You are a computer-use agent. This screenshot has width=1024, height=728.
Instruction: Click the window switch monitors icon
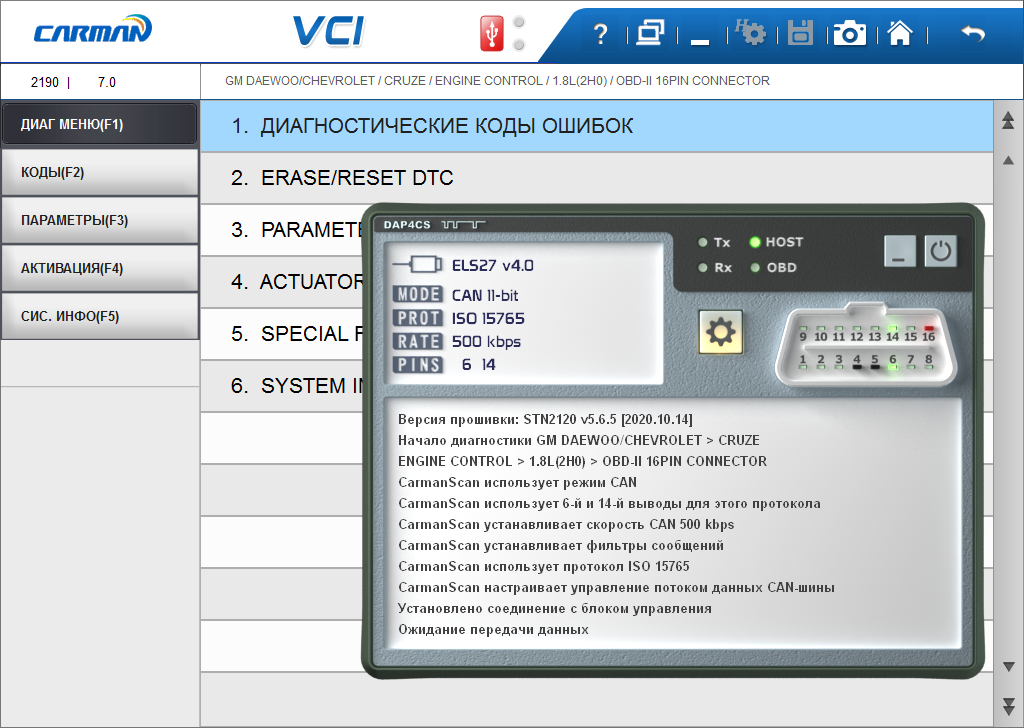tap(650, 33)
